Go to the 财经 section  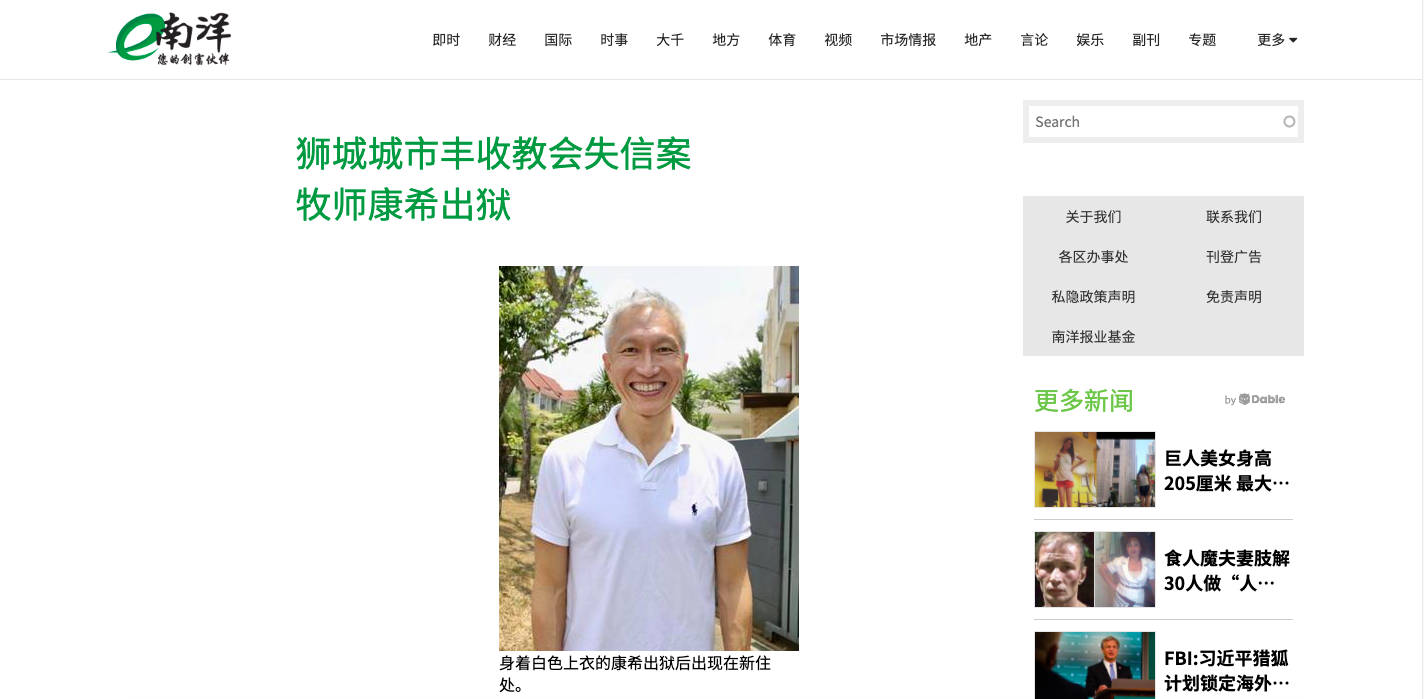[x=502, y=40]
